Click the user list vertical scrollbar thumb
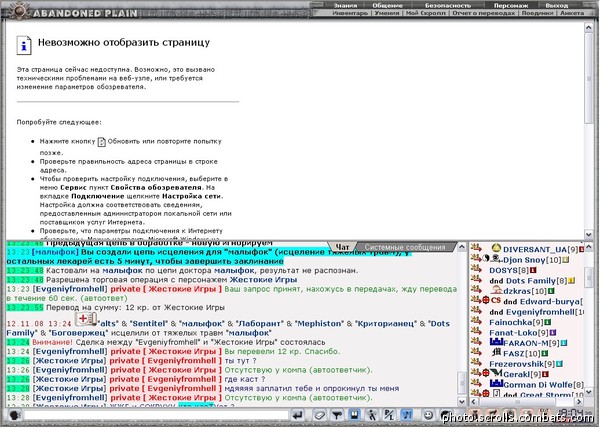Viewport: 600px width, 428px height. click(x=589, y=276)
